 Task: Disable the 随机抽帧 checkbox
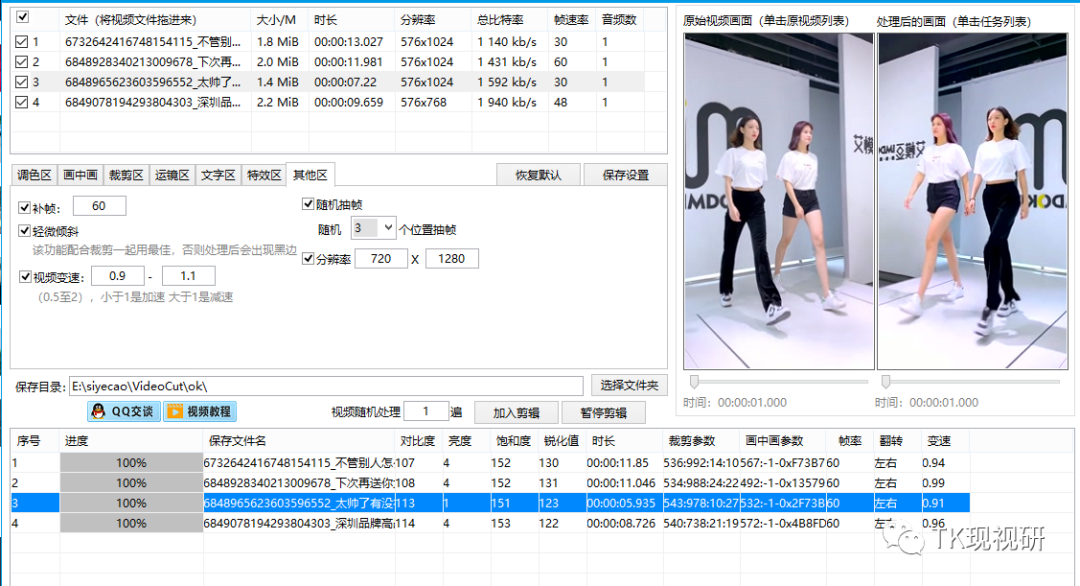[x=308, y=204]
